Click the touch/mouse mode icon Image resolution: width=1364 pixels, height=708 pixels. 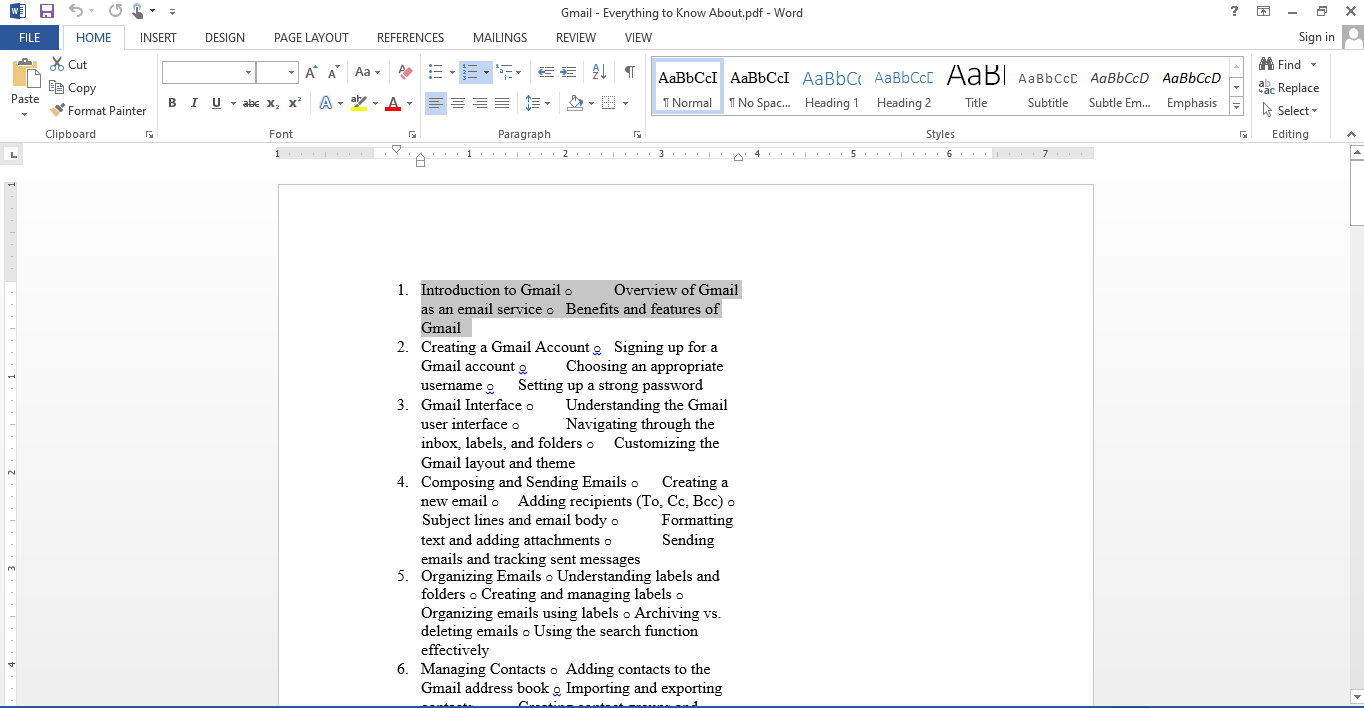(137, 12)
